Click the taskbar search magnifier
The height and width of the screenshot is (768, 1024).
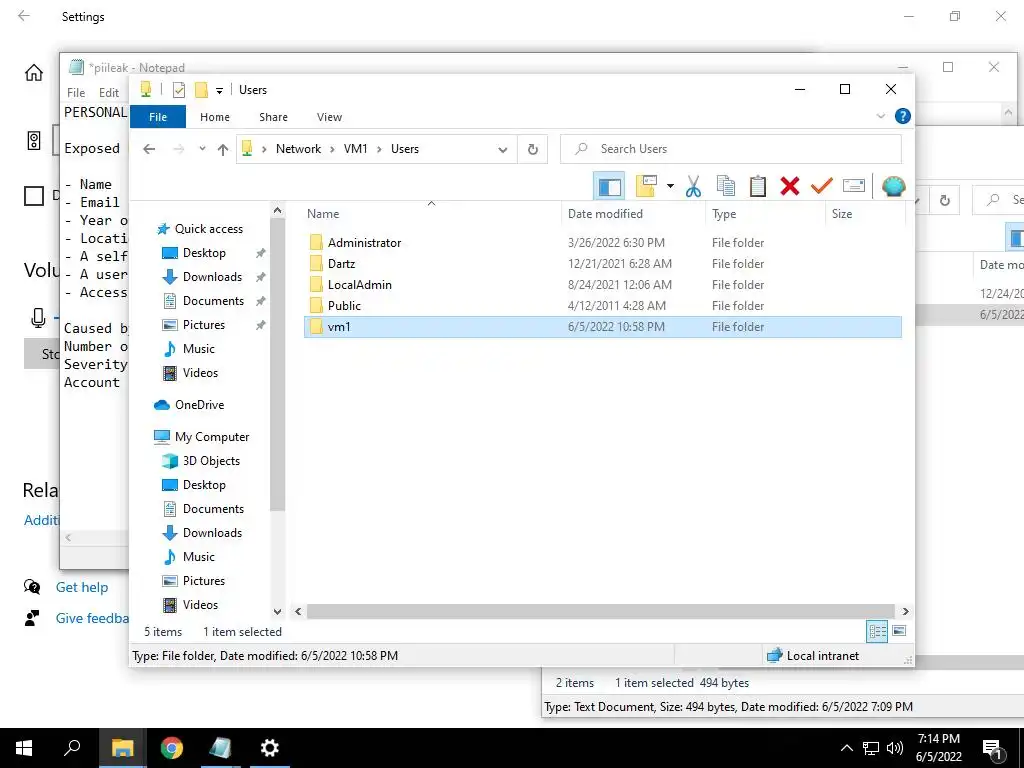pyautogui.click(x=72, y=748)
